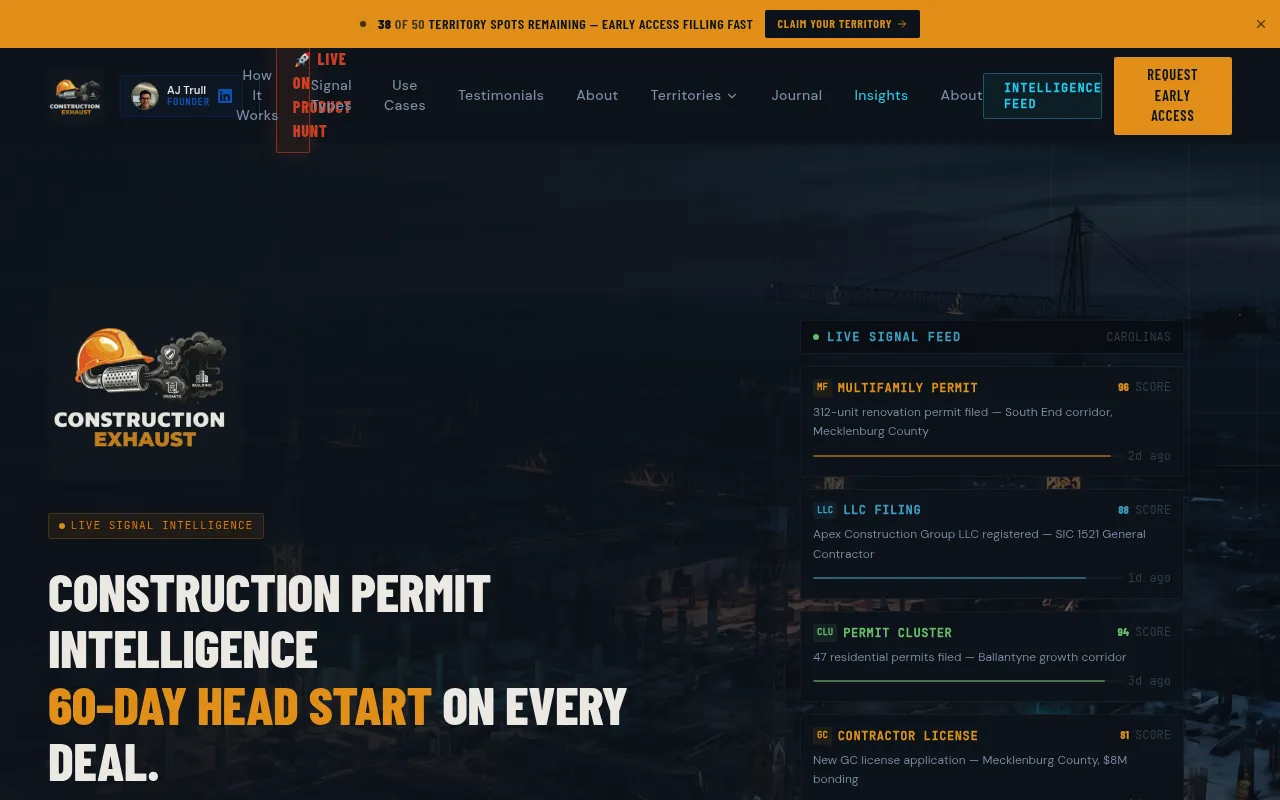Dismiss the top announcement banner
1280x800 pixels.
click(x=1261, y=24)
